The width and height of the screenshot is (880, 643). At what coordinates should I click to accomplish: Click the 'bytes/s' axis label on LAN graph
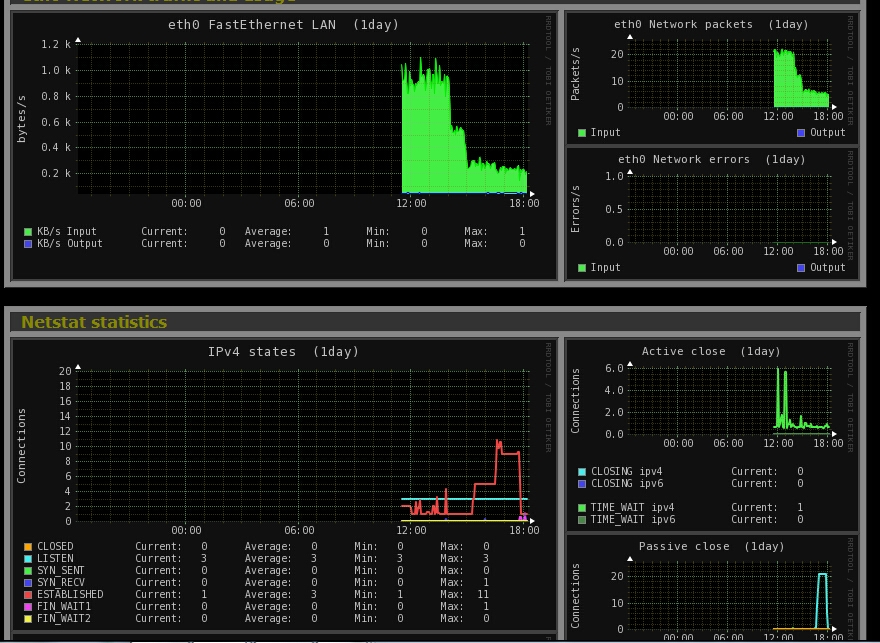21,119
